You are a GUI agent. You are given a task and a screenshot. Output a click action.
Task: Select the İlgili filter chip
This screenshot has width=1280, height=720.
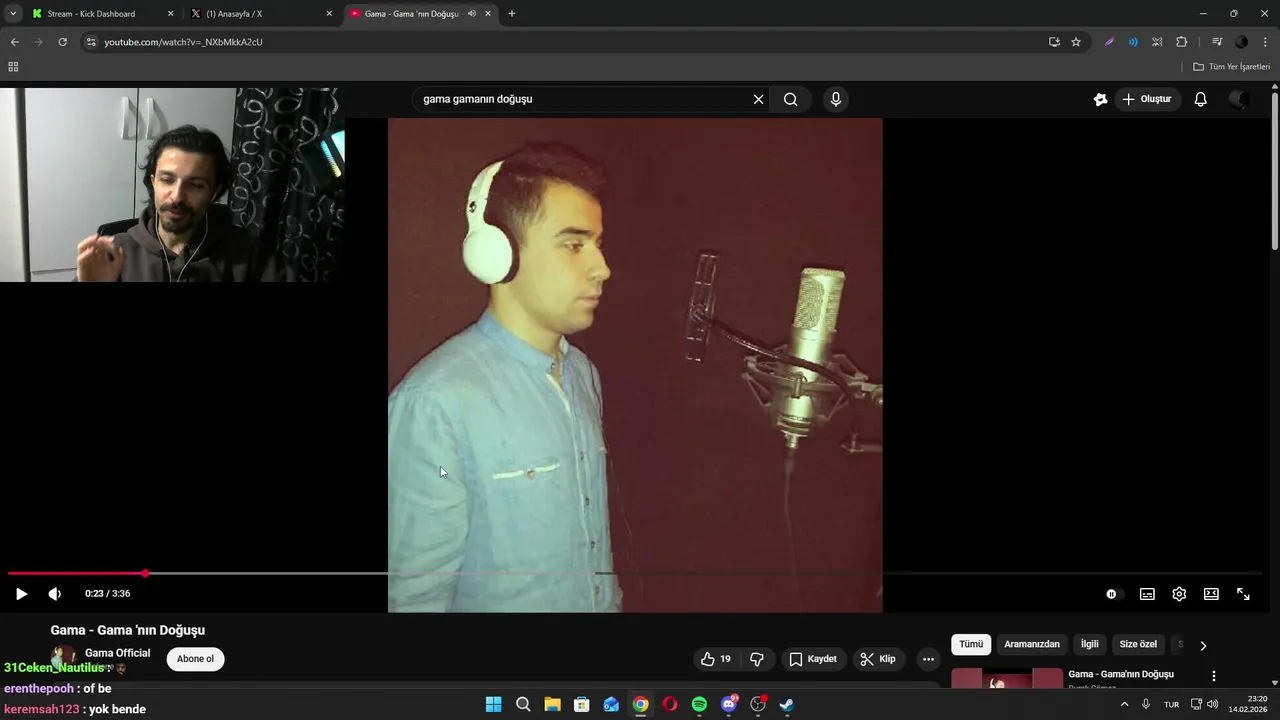[1089, 644]
